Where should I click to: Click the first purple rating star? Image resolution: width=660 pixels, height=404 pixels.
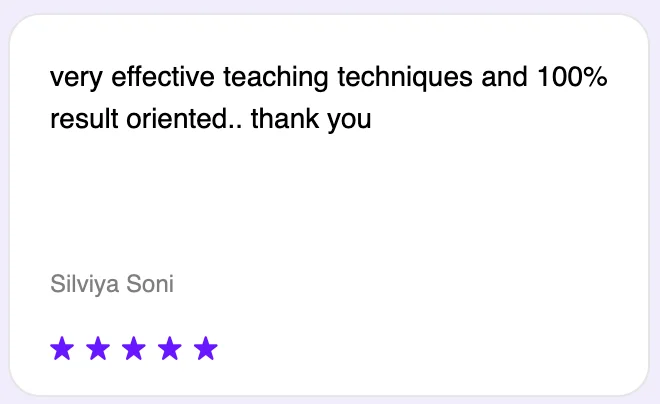tap(62, 348)
